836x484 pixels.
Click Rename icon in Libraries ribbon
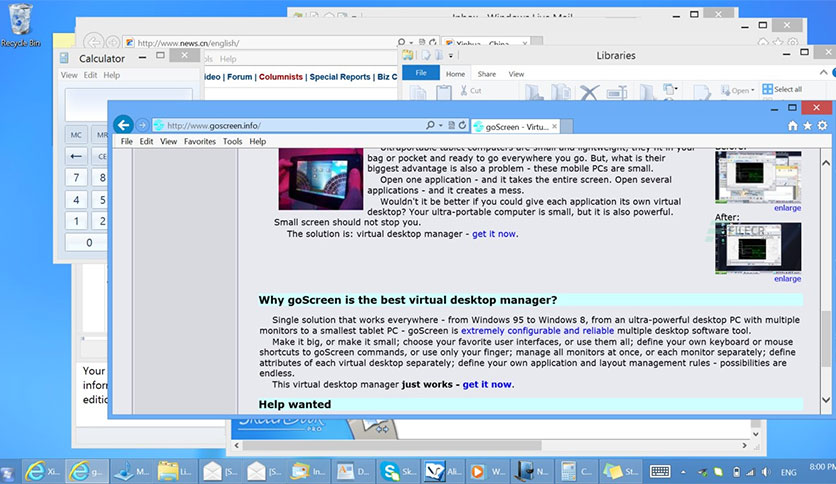(616, 93)
